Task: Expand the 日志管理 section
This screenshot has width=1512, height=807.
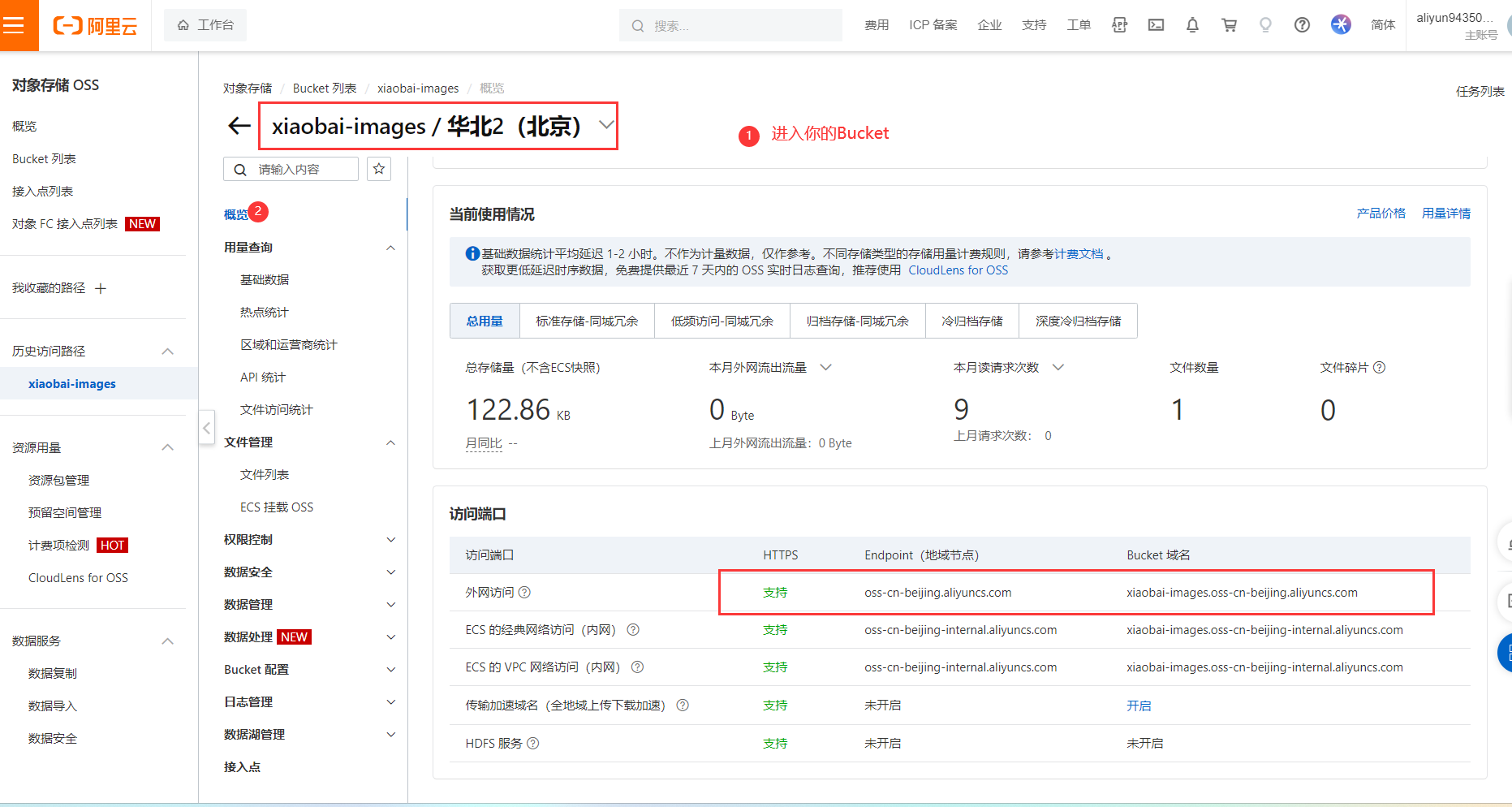Action: pyautogui.click(x=390, y=702)
